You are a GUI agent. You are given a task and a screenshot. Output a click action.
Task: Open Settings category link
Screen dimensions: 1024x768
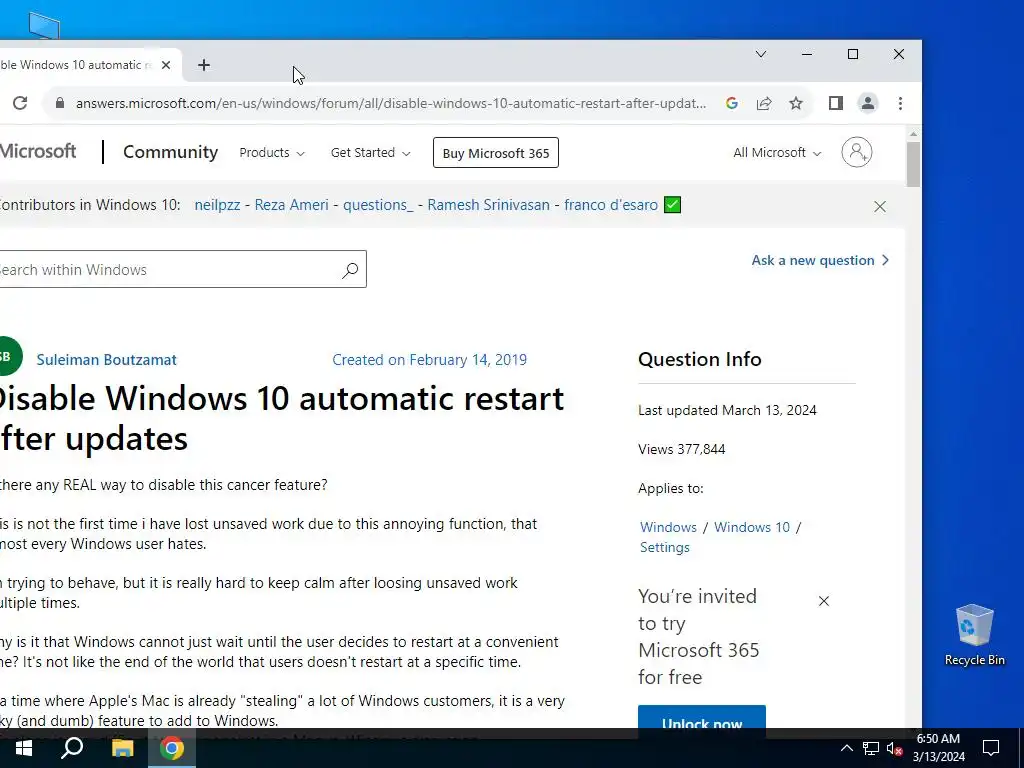(664, 547)
